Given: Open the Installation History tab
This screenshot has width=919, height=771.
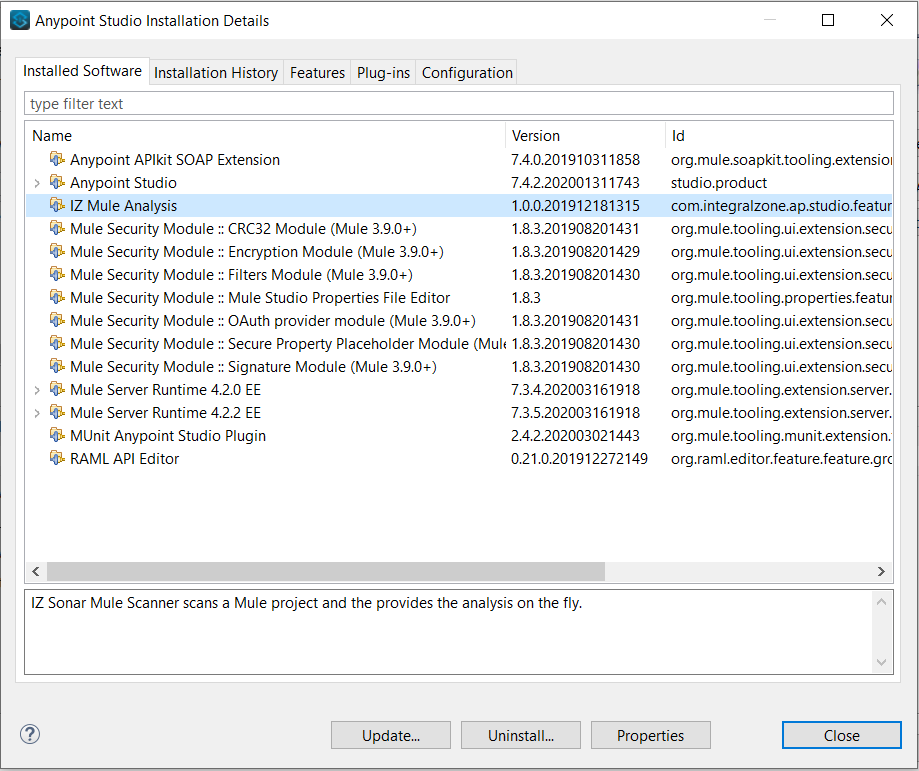Looking at the screenshot, I should click(x=216, y=73).
